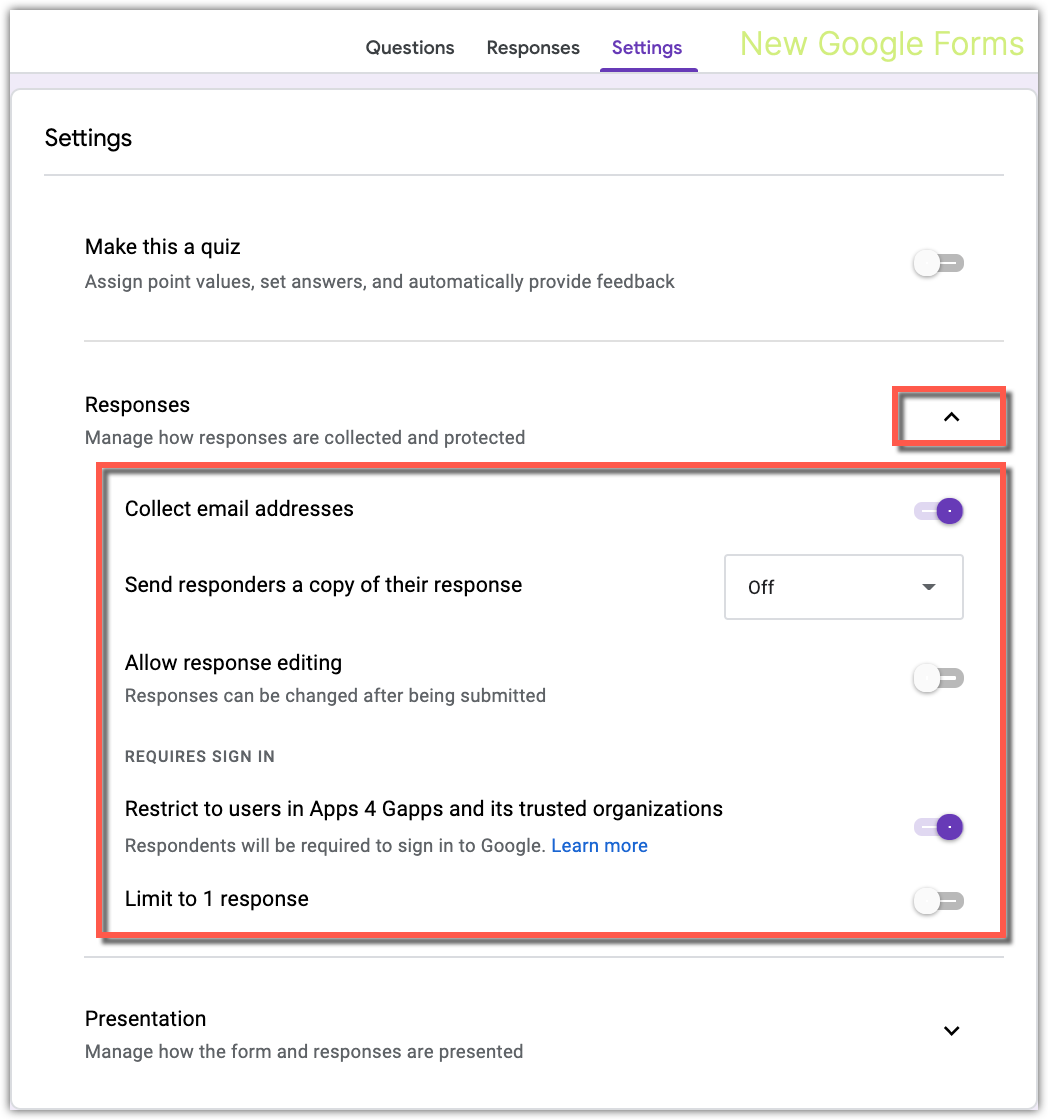This screenshot has width=1048, height=1120.
Task: Collapse the Responses settings section
Action: tap(949, 417)
